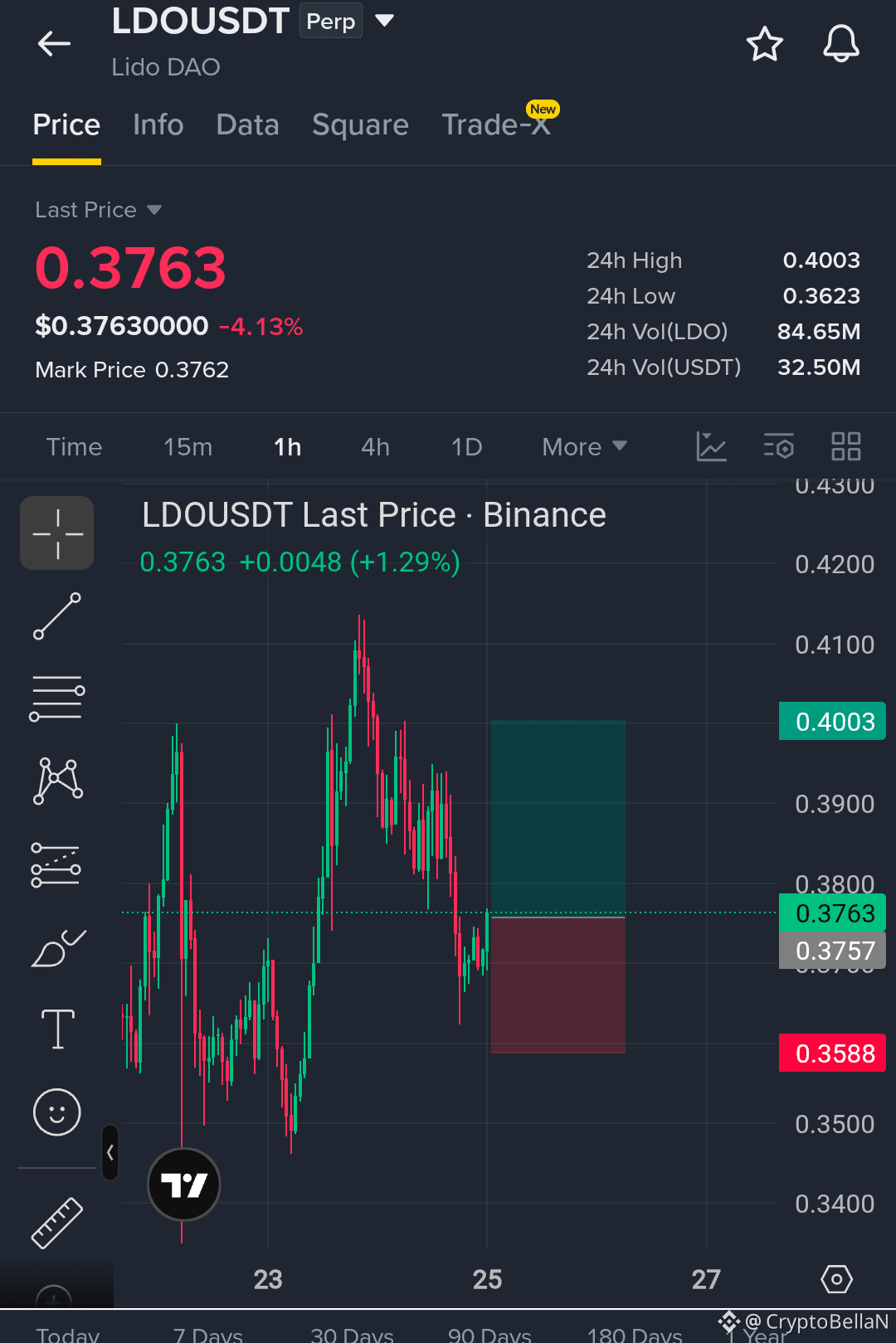Select the 4h chart interval

[x=375, y=447]
